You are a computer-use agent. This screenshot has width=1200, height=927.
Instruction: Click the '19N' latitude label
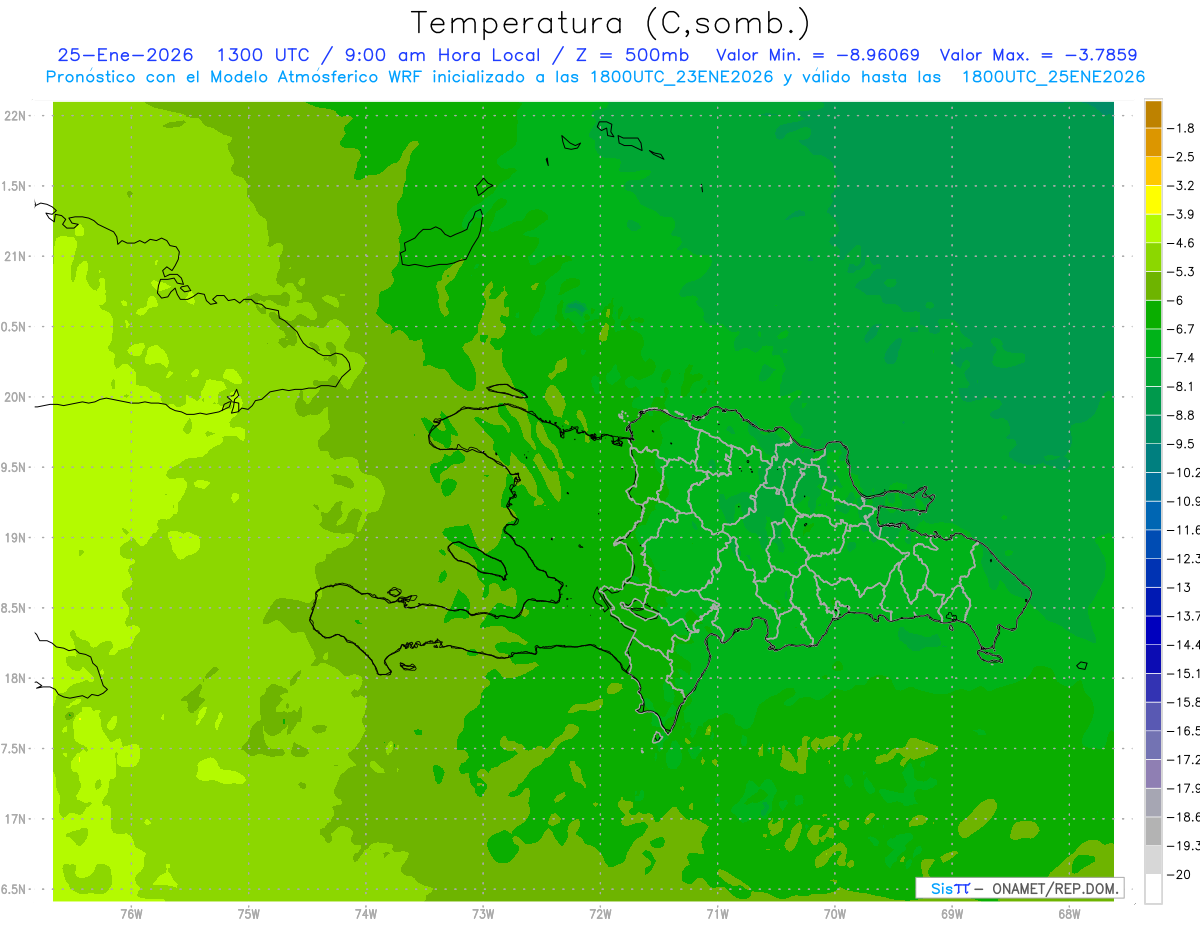pos(16,538)
